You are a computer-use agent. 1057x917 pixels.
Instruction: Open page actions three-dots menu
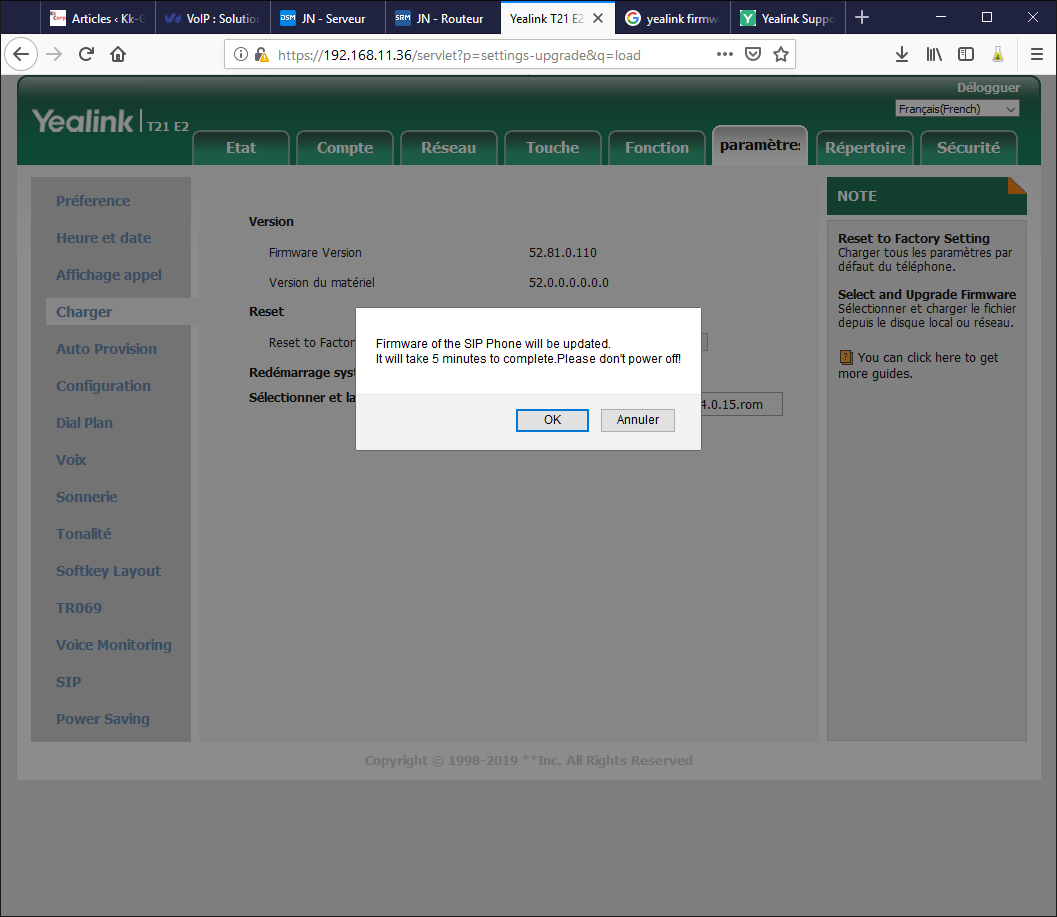coord(725,55)
